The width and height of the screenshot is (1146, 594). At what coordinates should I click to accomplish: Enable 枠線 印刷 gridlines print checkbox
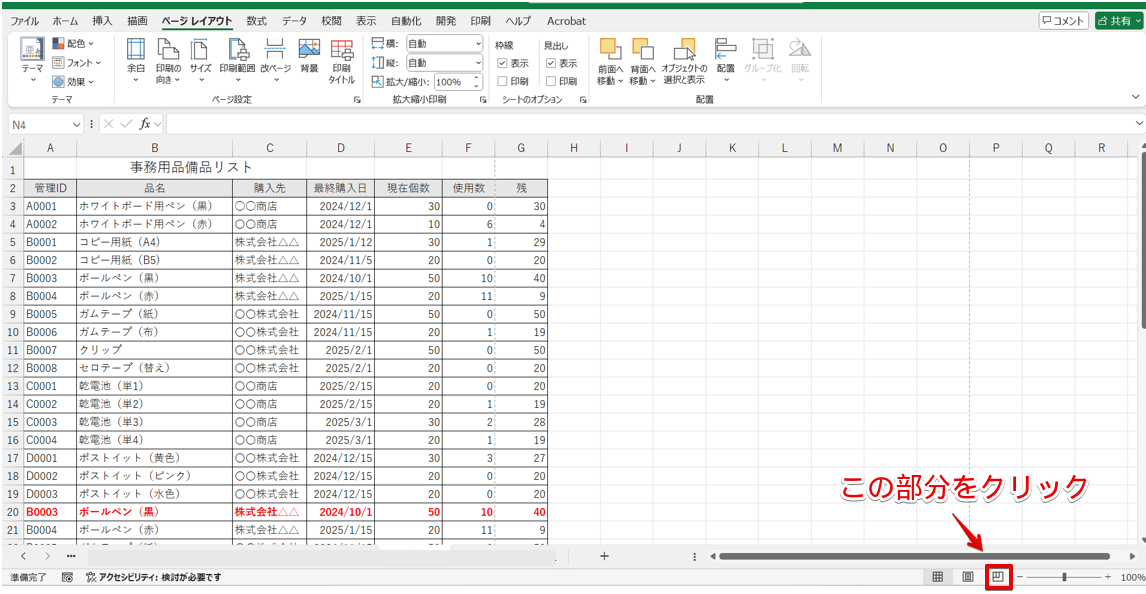click(x=503, y=81)
